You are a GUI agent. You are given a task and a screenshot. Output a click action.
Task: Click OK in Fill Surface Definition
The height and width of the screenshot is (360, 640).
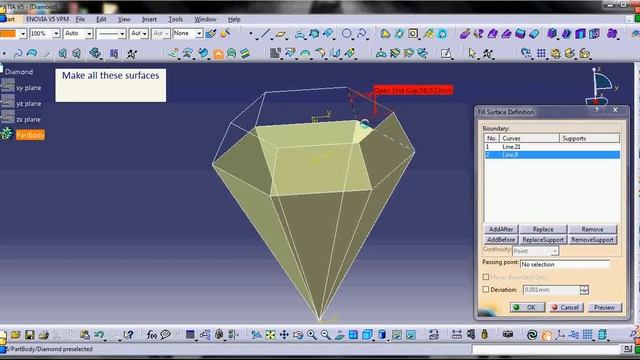point(527,307)
